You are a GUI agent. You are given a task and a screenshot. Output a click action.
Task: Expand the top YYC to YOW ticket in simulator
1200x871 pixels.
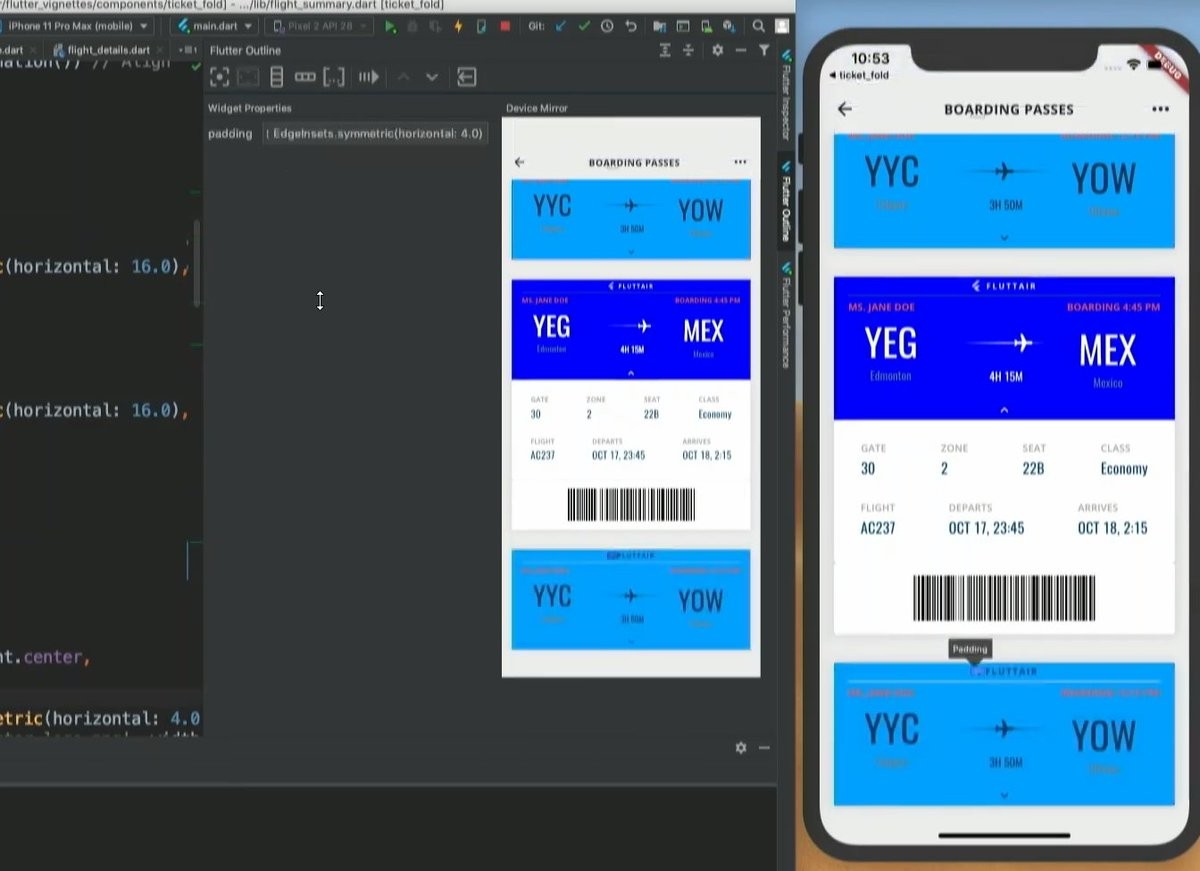[x=1004, y=238]
